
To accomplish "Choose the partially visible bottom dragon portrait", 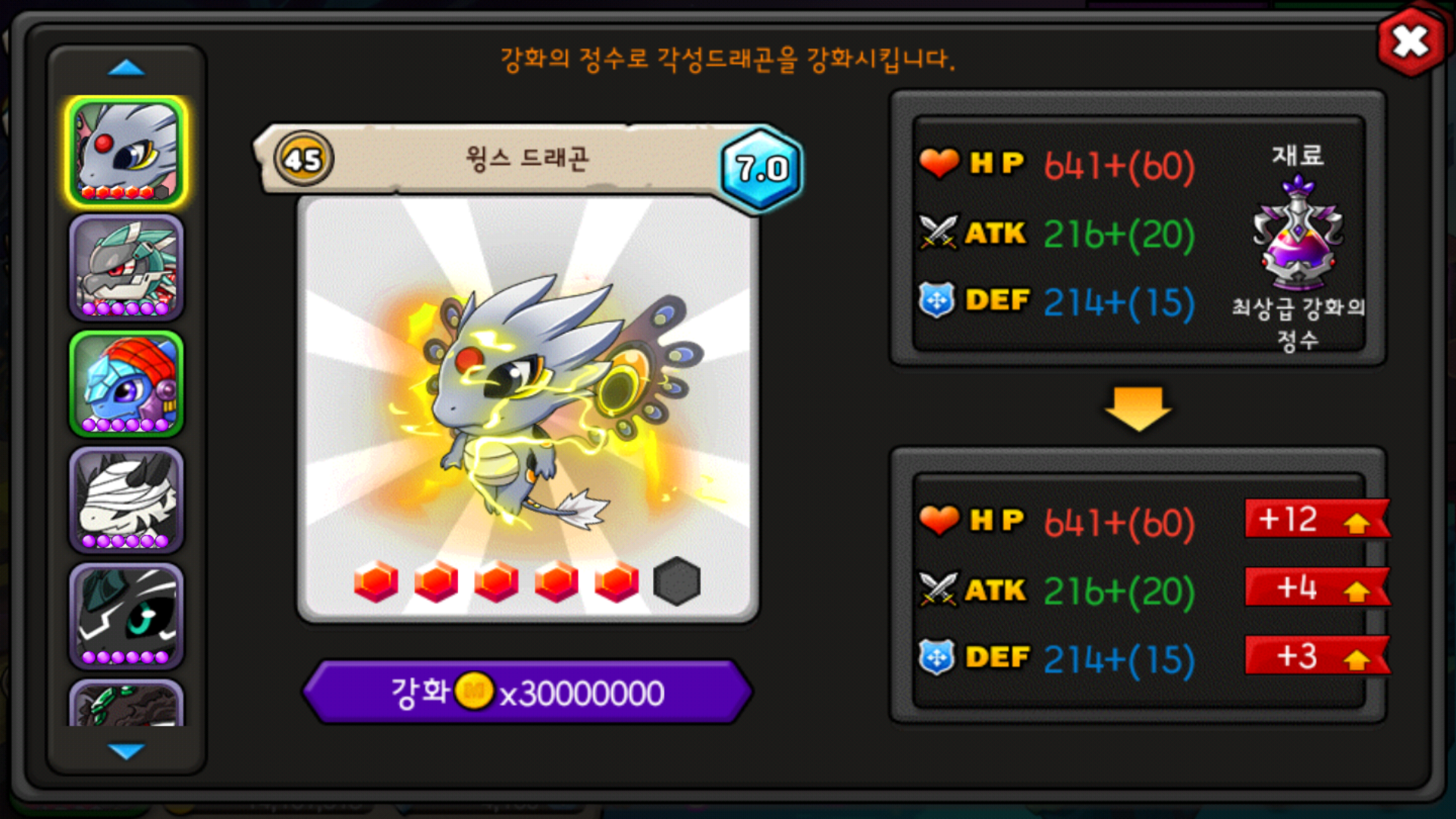I will coord(126,703).
